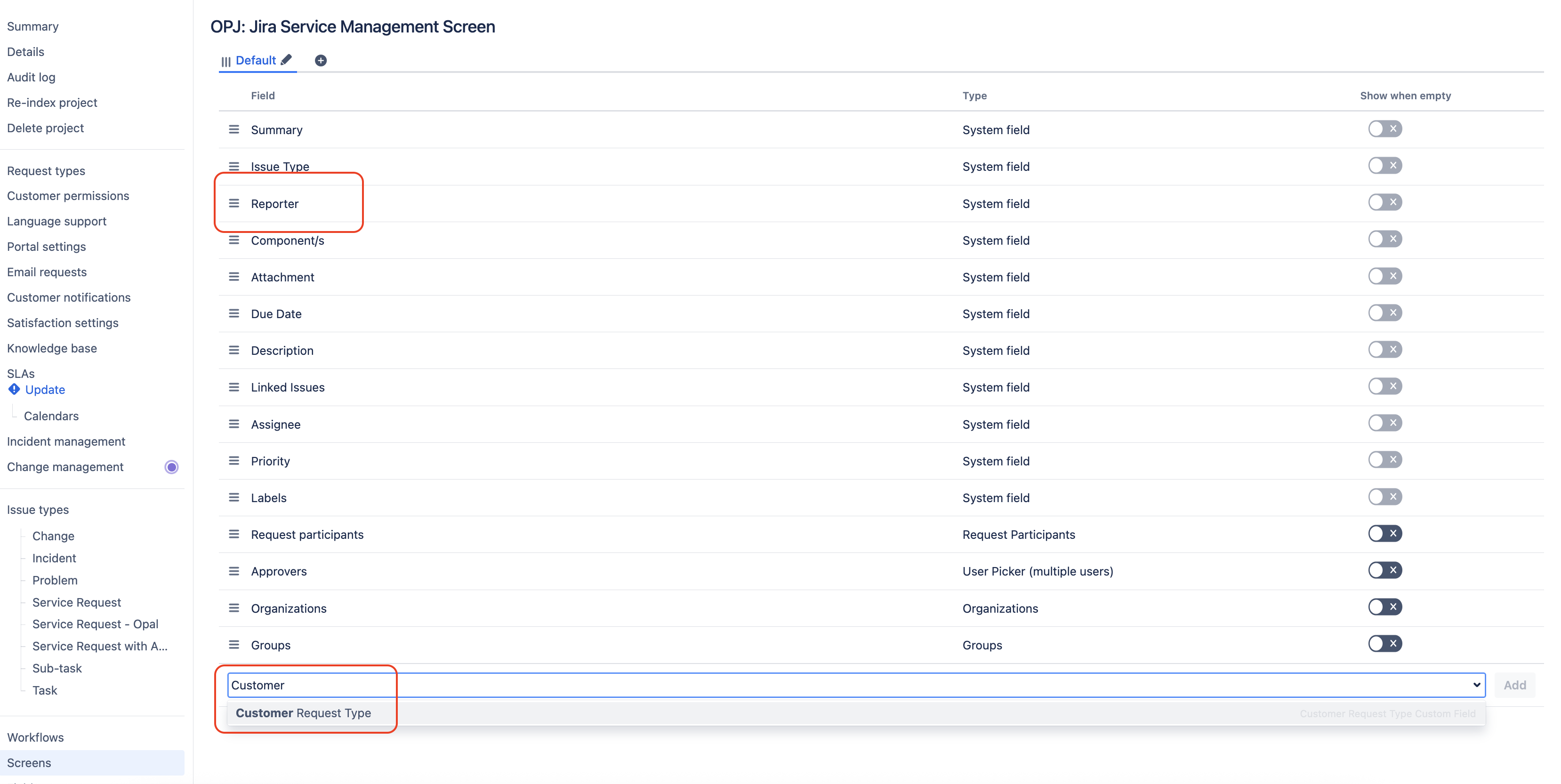Open the field select dropdown arrow

[1476, 685]
